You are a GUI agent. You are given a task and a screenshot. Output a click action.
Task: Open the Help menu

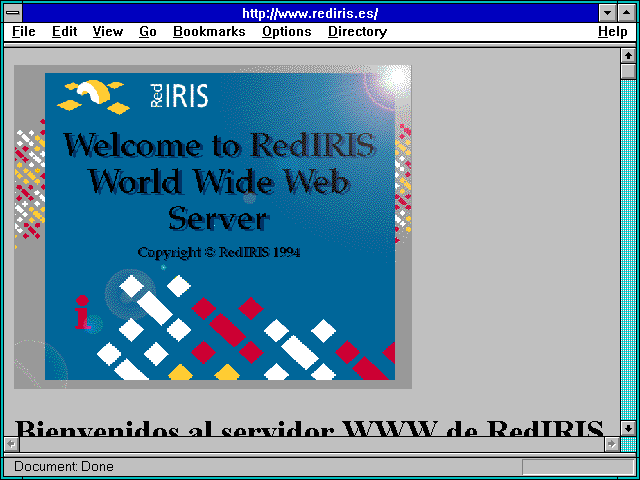point(613,32)
